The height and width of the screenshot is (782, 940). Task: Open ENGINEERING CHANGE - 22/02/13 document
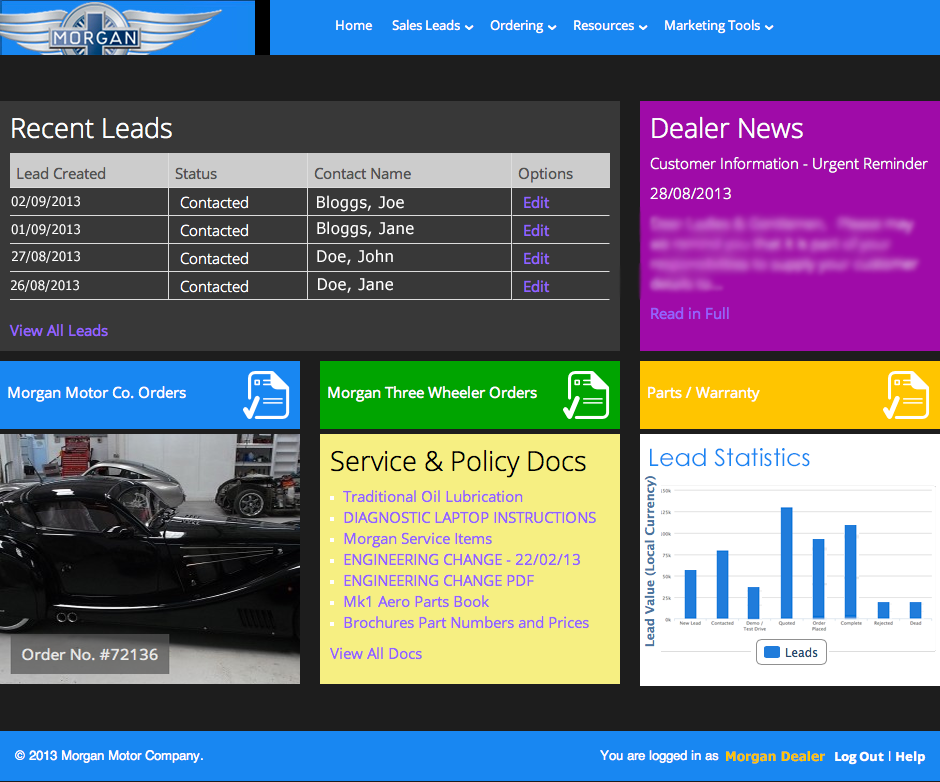462,560
